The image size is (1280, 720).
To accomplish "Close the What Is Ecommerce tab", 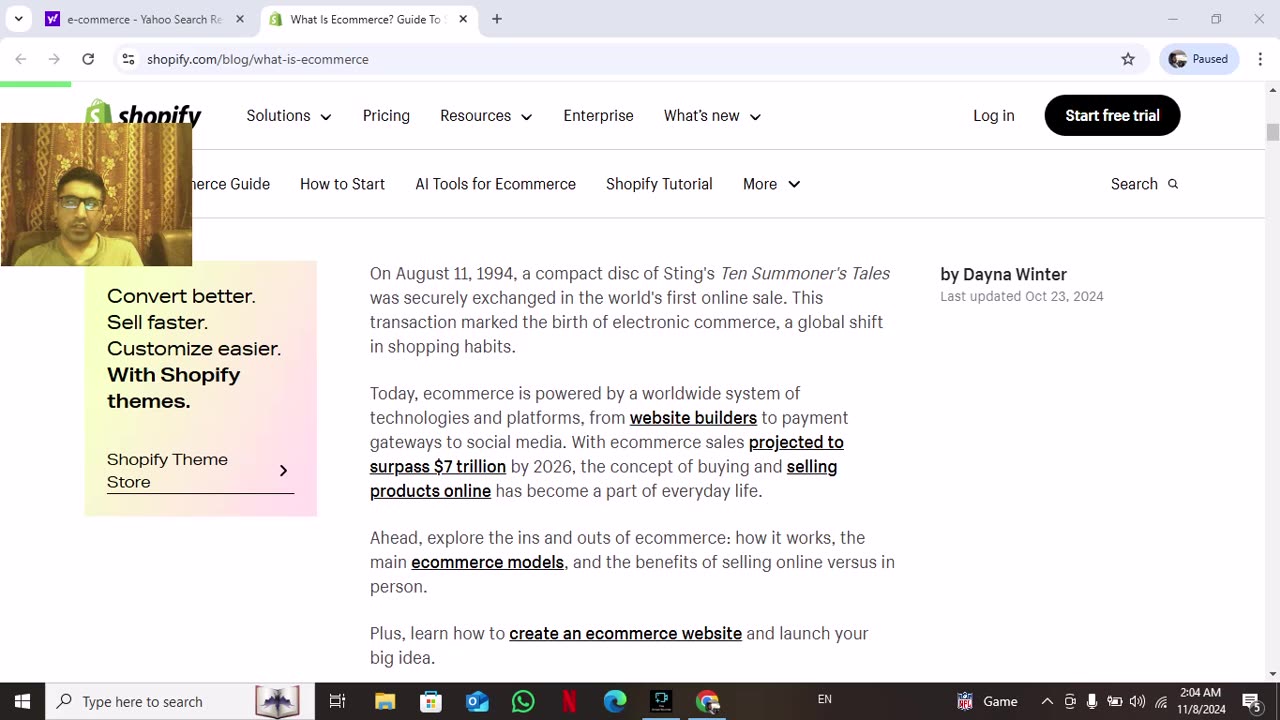I will click(x=463, y=19).
